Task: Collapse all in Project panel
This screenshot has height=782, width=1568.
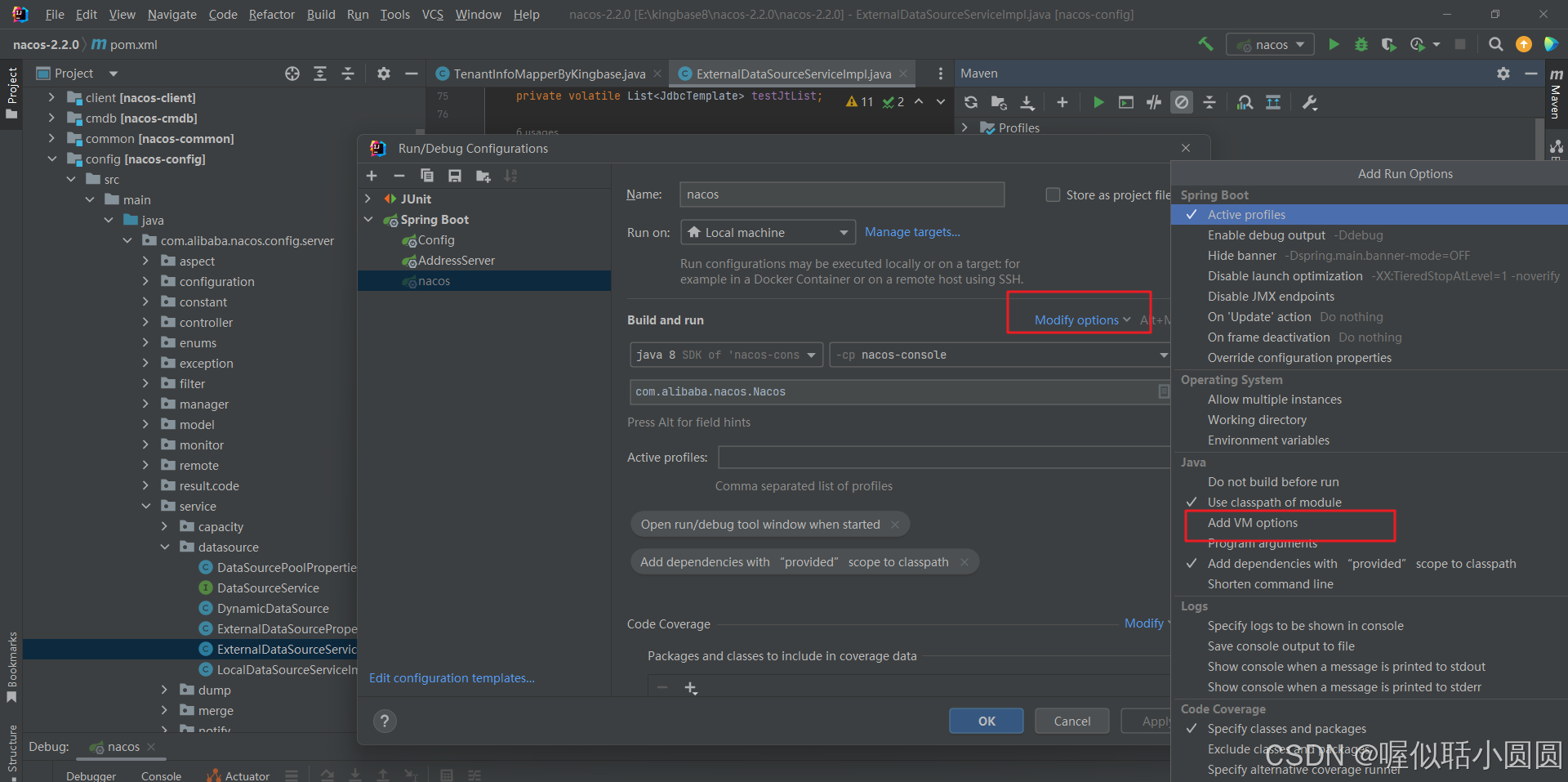Action: [x=348, y=74]
